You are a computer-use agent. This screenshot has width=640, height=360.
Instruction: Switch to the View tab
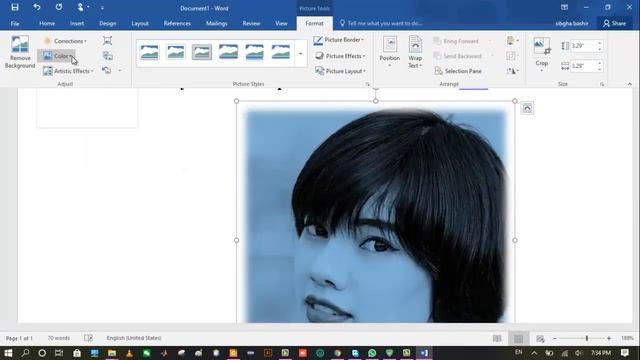[281, 24]
